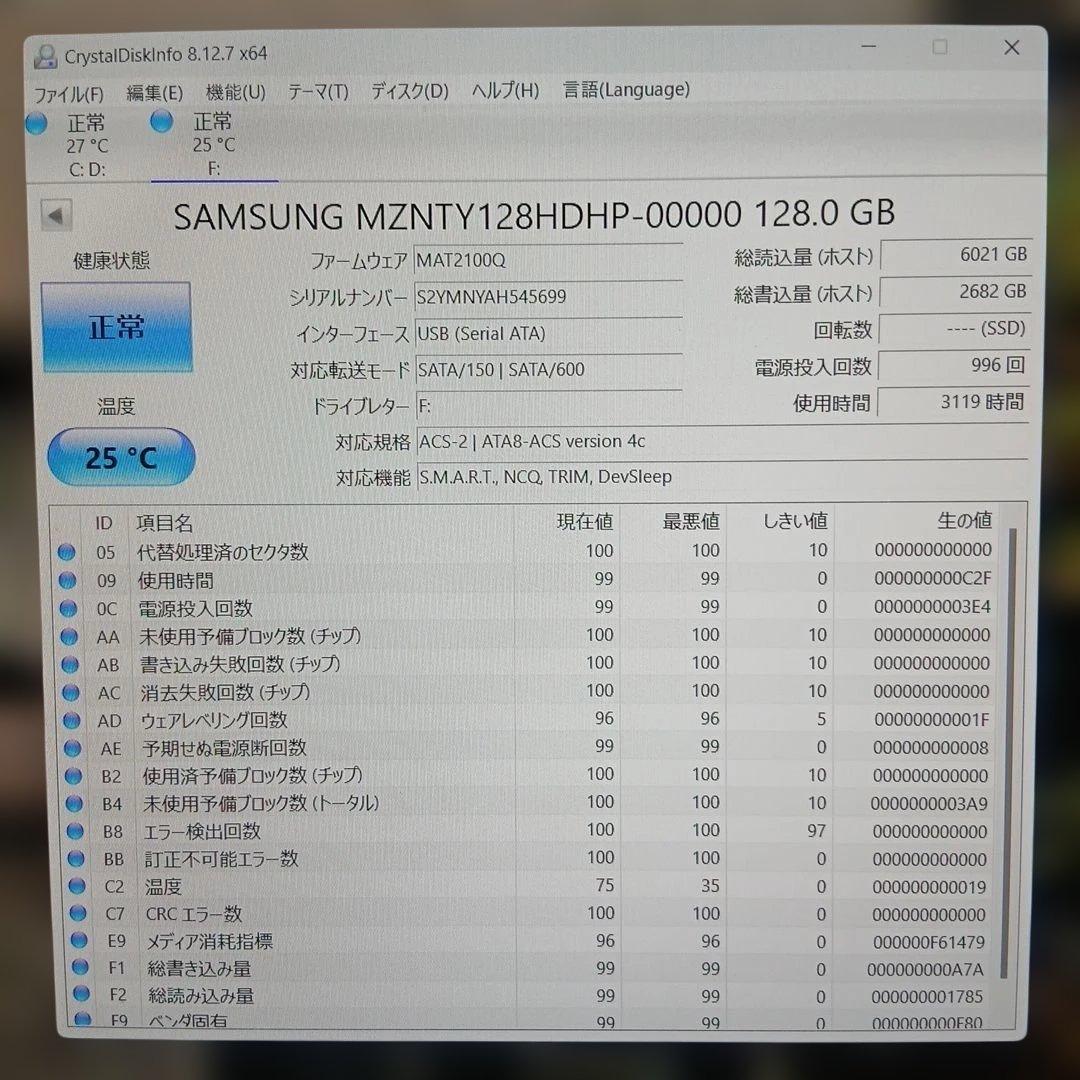Click the CrystalDiskInfo application icon in titlebar
This screenshot has height=1080, width=1080.
tap(44, 55)
